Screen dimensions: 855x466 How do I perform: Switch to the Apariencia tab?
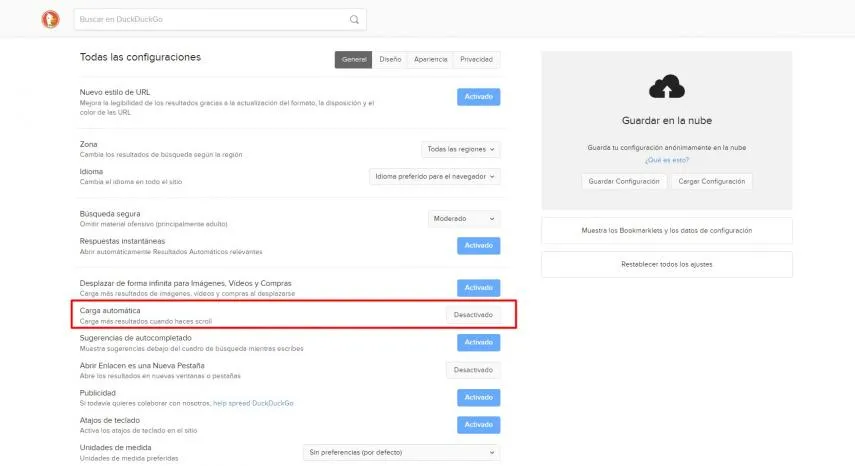[430, 59]
